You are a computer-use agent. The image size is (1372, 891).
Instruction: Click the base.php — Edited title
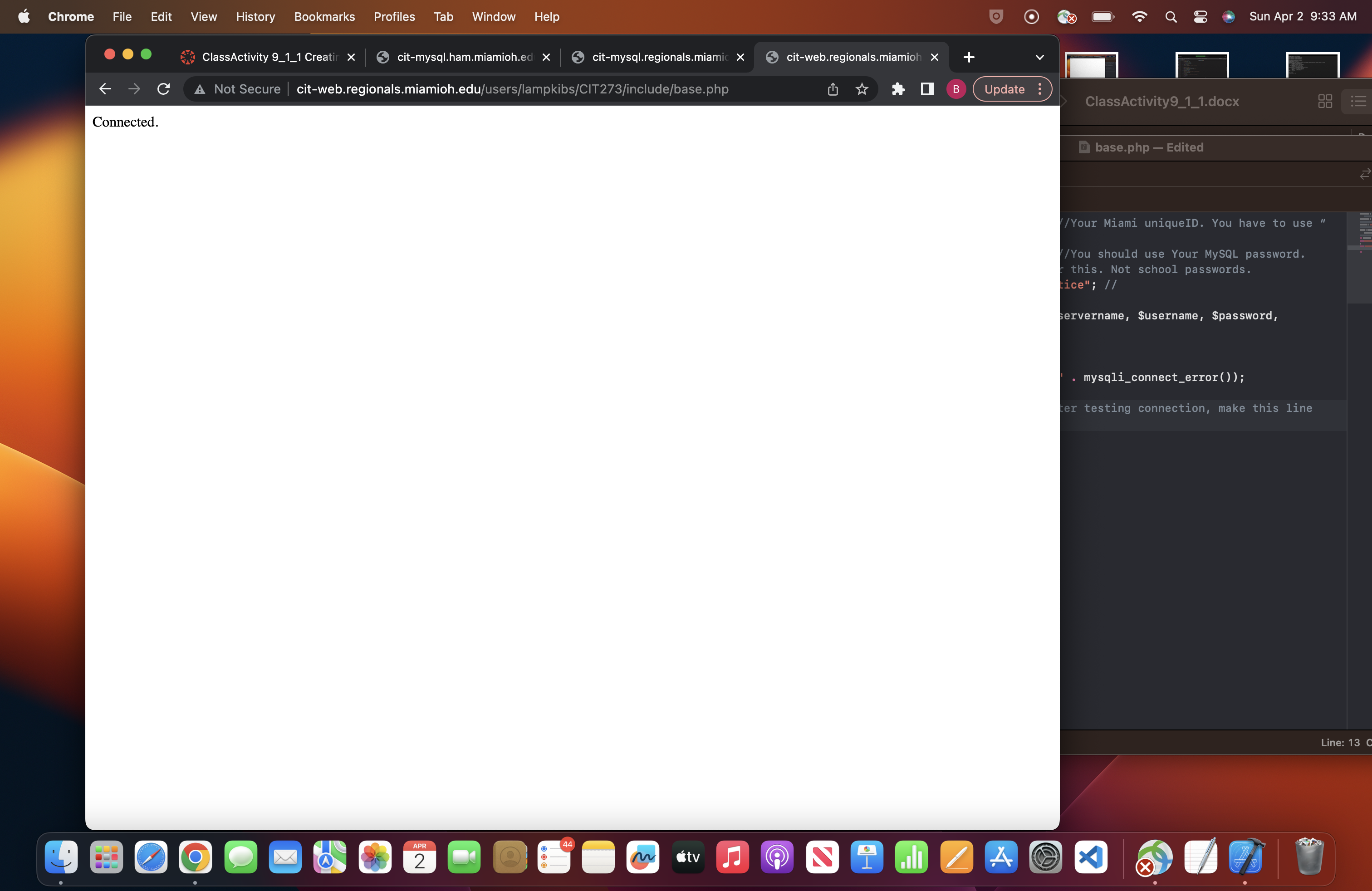1148,147
